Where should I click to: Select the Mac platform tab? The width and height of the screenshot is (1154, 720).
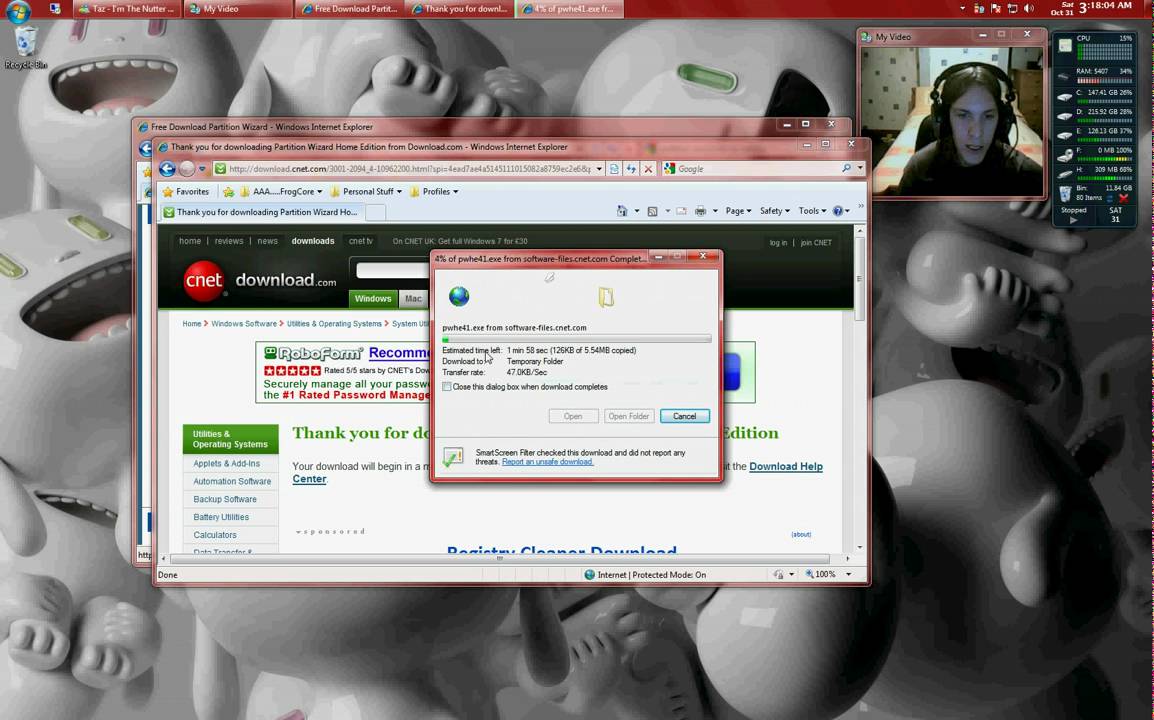[413, 299]
